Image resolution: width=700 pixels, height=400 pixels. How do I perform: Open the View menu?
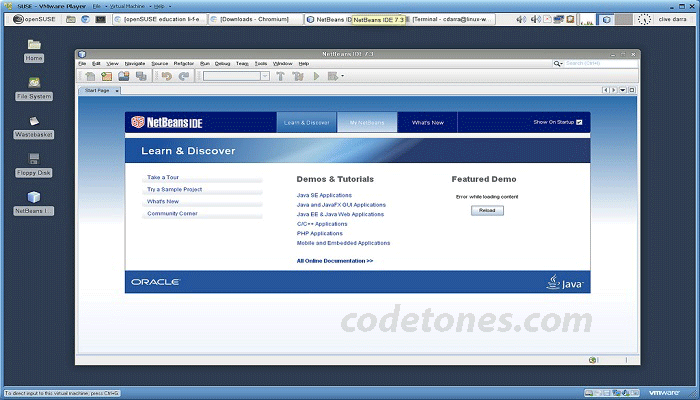112,64
